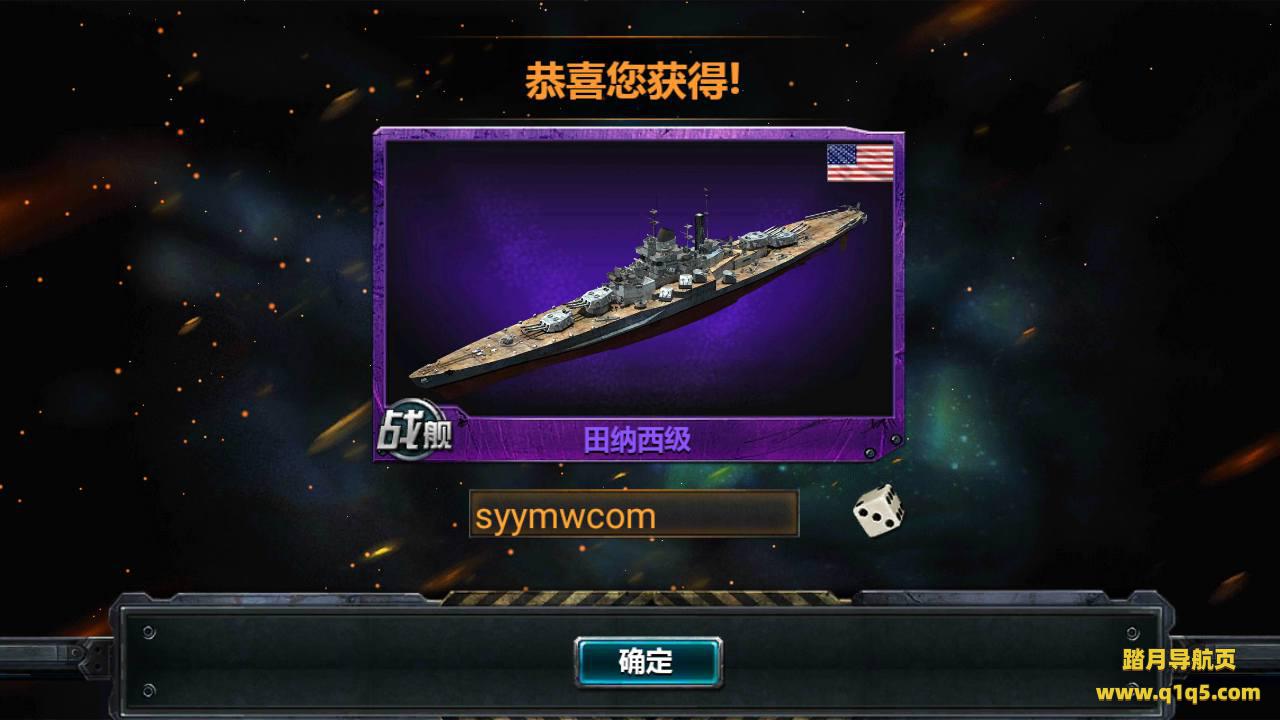The width and height of the screenshot is (1280, 720).
Task: Click the upper-right bolt of the confirm panel
Action: point(1132,633)
